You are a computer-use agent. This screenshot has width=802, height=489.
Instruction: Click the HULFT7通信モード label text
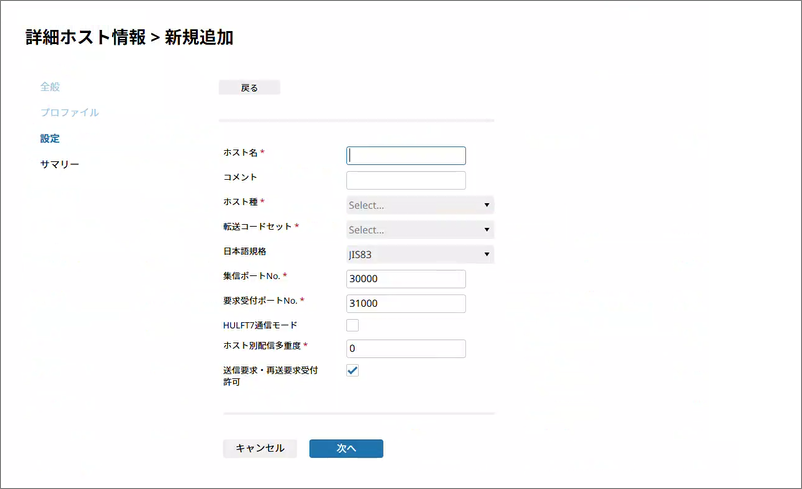coord(260,325)
